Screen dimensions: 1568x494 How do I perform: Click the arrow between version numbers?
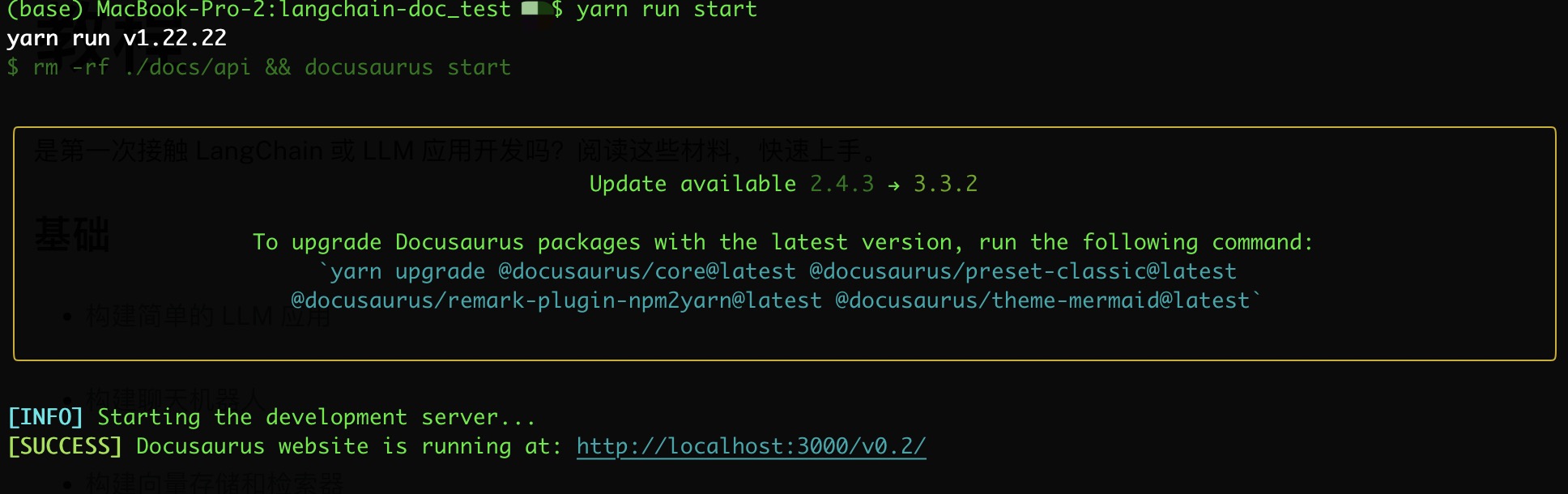[x=893, y=185]
